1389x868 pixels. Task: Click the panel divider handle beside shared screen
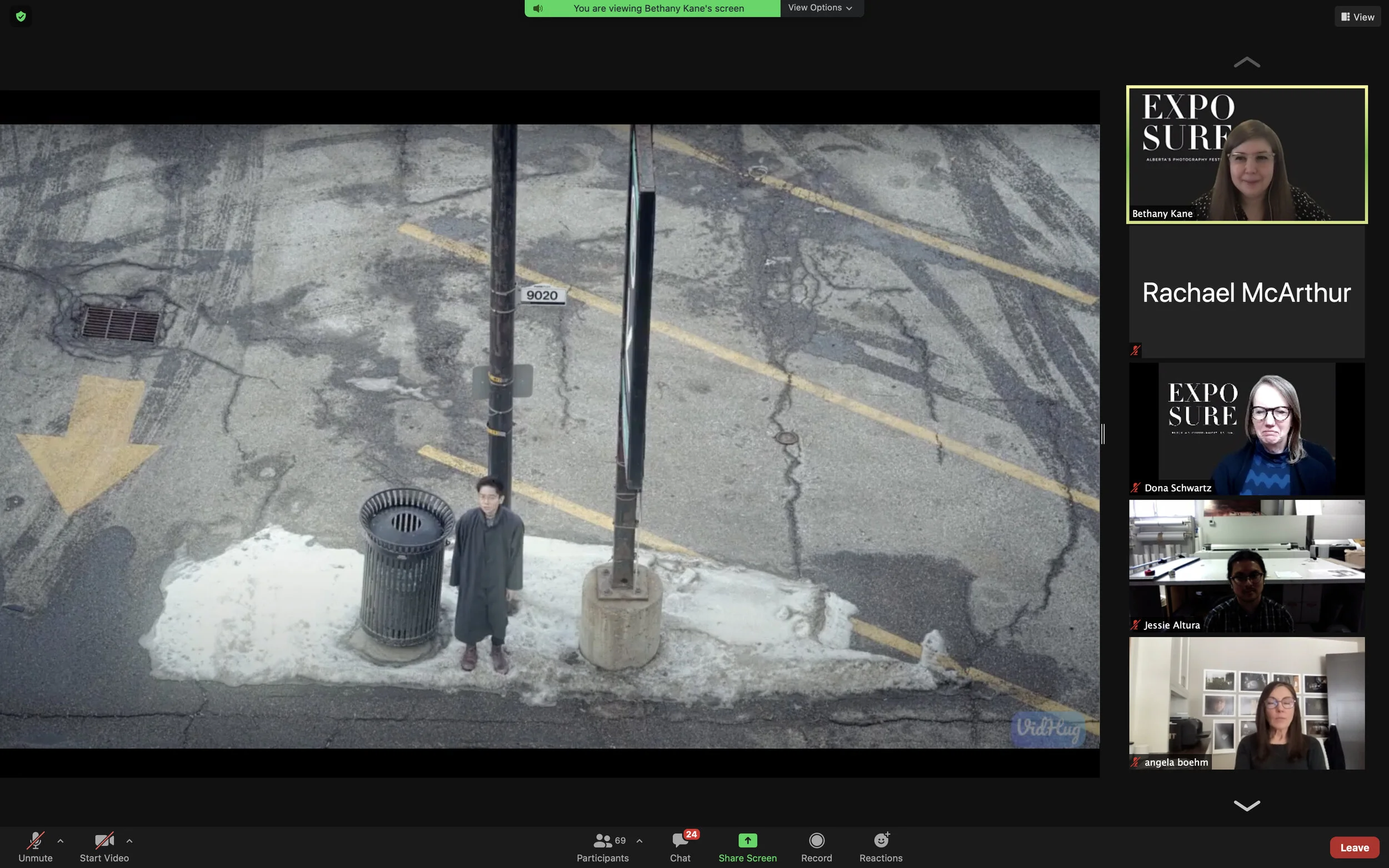(1103, 434)
